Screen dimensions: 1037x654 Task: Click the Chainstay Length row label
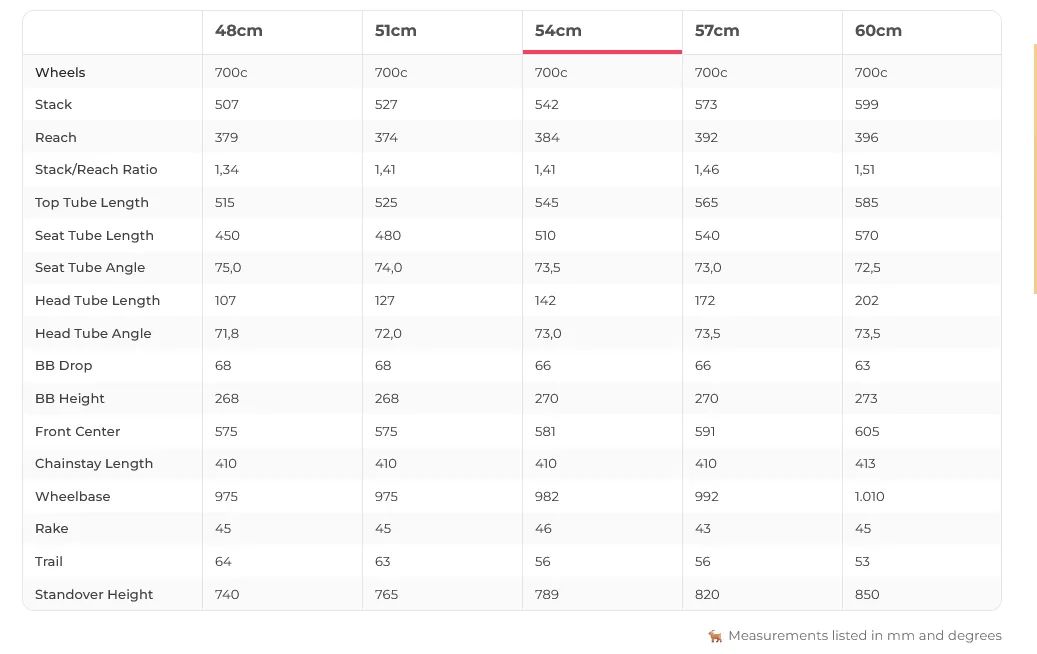pyautogui.click(x=94, y=464)
